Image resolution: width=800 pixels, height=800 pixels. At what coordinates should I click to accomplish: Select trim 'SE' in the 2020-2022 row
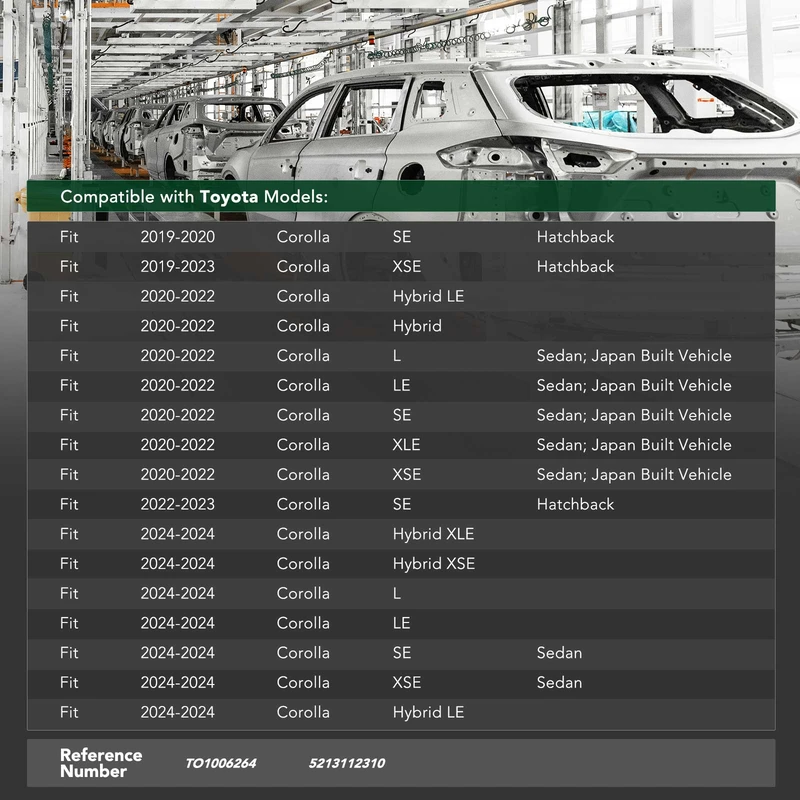[x=402, y=415]
